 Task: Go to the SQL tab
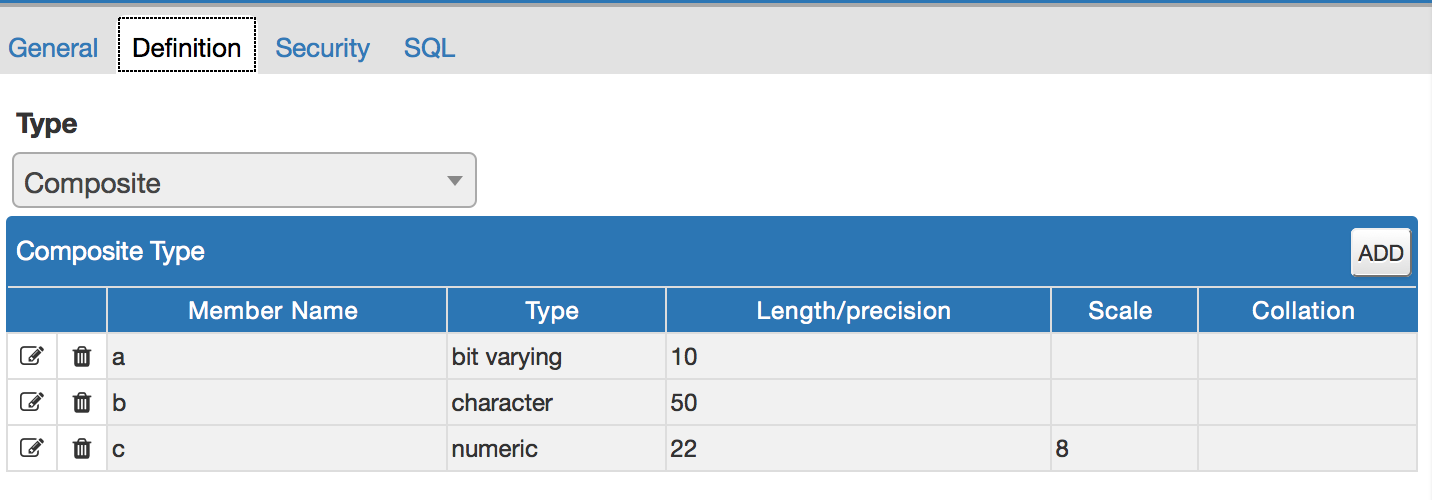pos(429,48)
